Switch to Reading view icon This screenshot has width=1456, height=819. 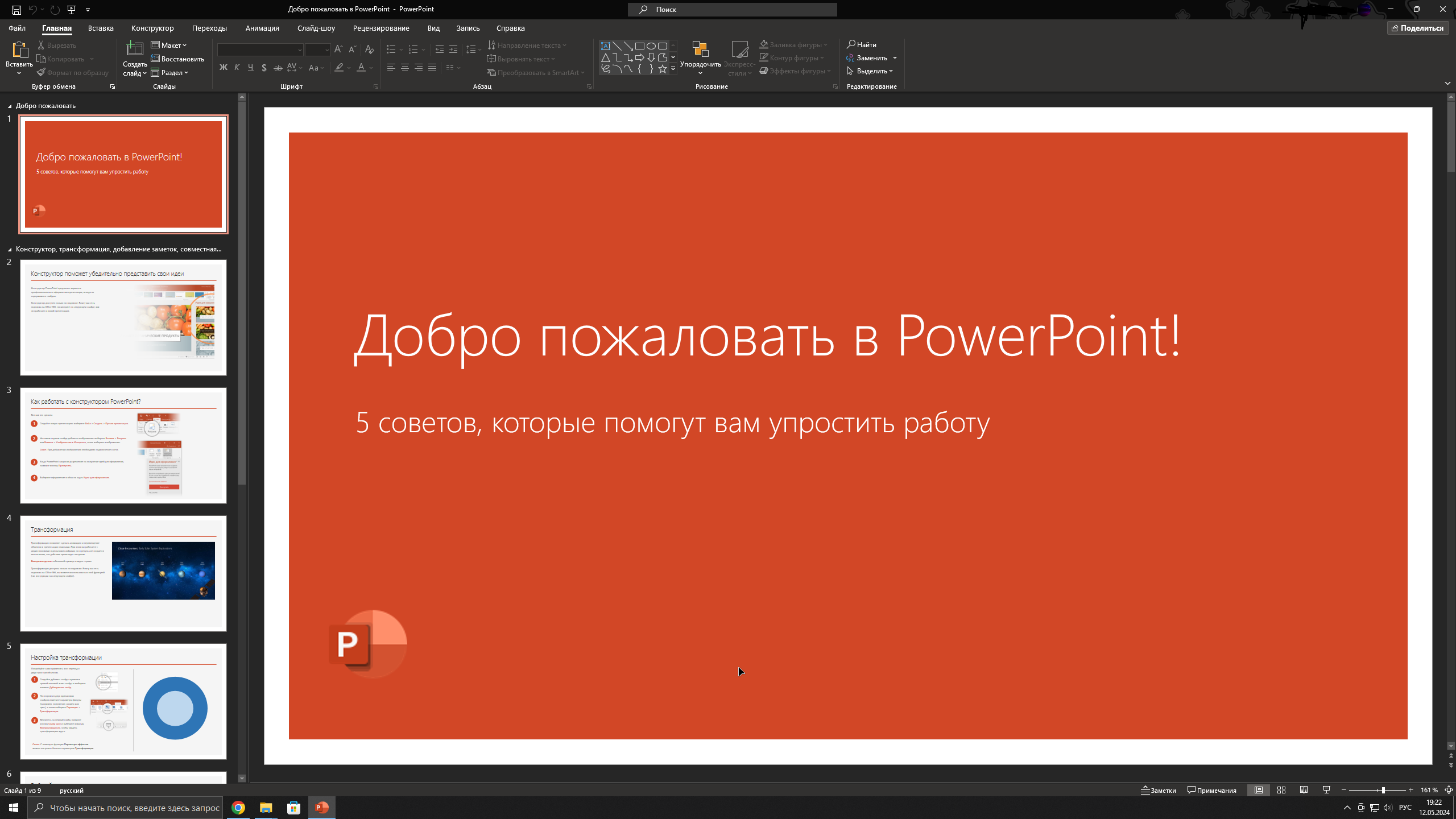click(1304, 790)
